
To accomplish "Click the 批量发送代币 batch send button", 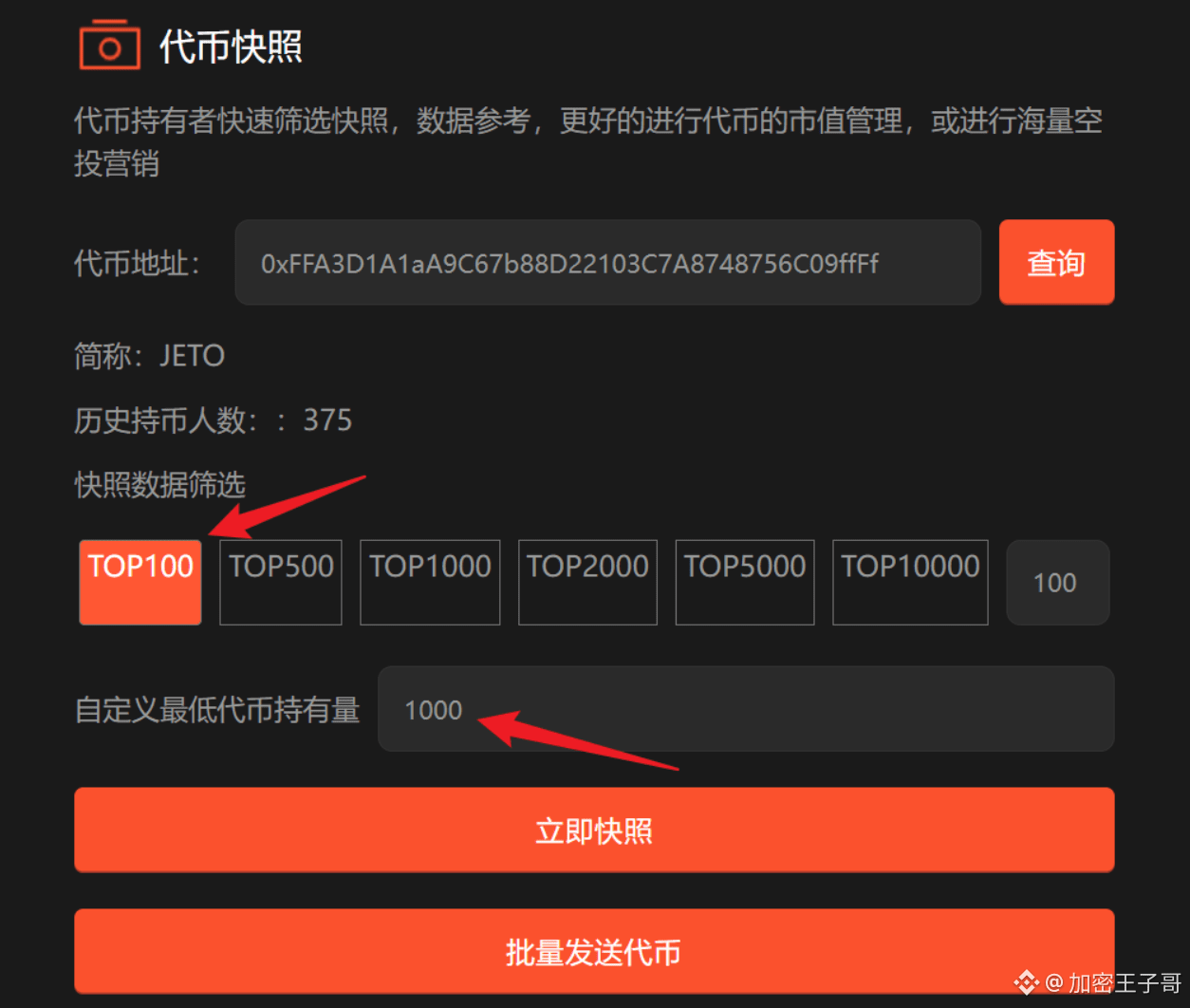I will 594,951.
